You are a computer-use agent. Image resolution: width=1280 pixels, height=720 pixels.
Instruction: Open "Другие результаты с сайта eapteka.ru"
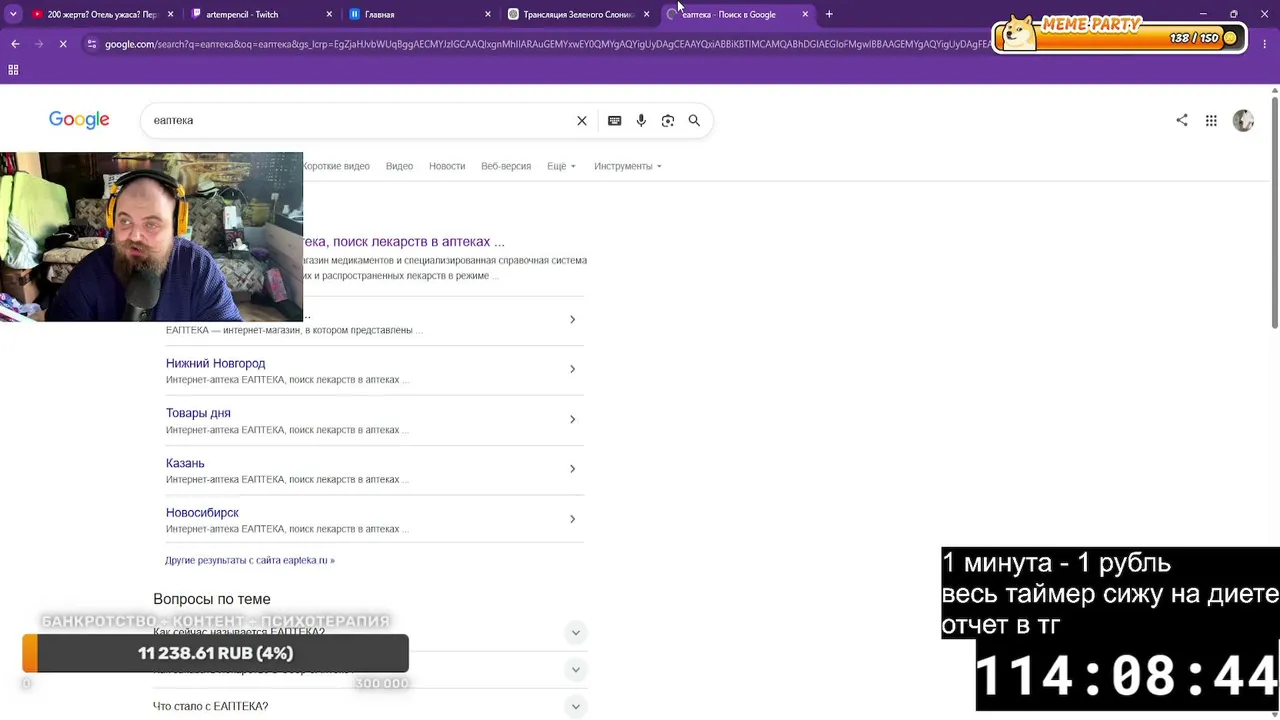250,560
